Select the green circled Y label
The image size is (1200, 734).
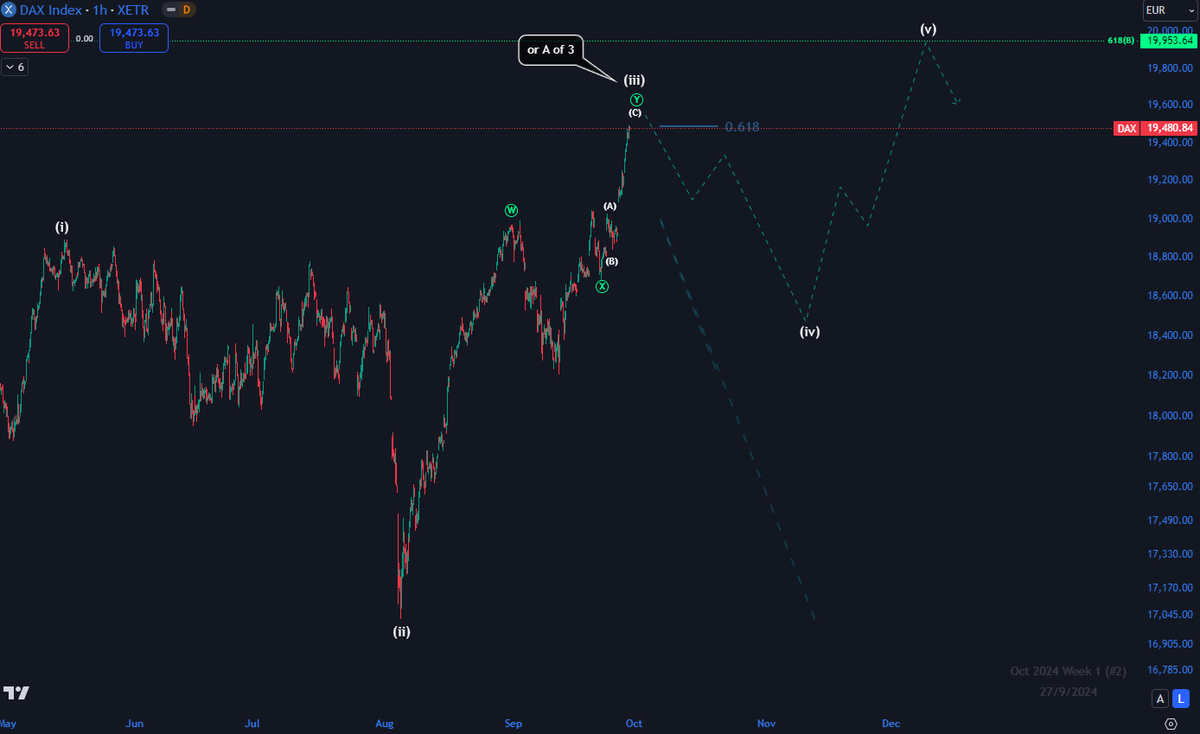point(636,99)
